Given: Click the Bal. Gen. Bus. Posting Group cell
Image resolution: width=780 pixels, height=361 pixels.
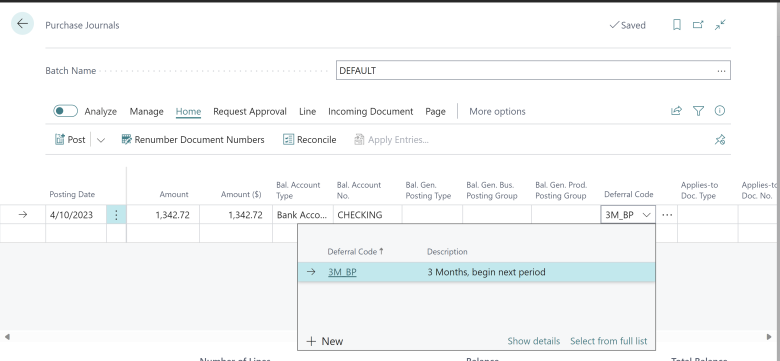Looking at the screenshot, I should 497,215.
